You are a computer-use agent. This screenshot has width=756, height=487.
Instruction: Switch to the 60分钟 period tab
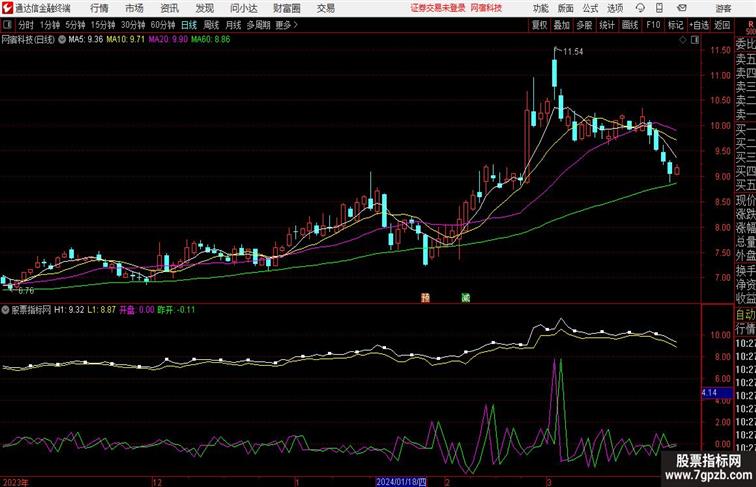163,25
